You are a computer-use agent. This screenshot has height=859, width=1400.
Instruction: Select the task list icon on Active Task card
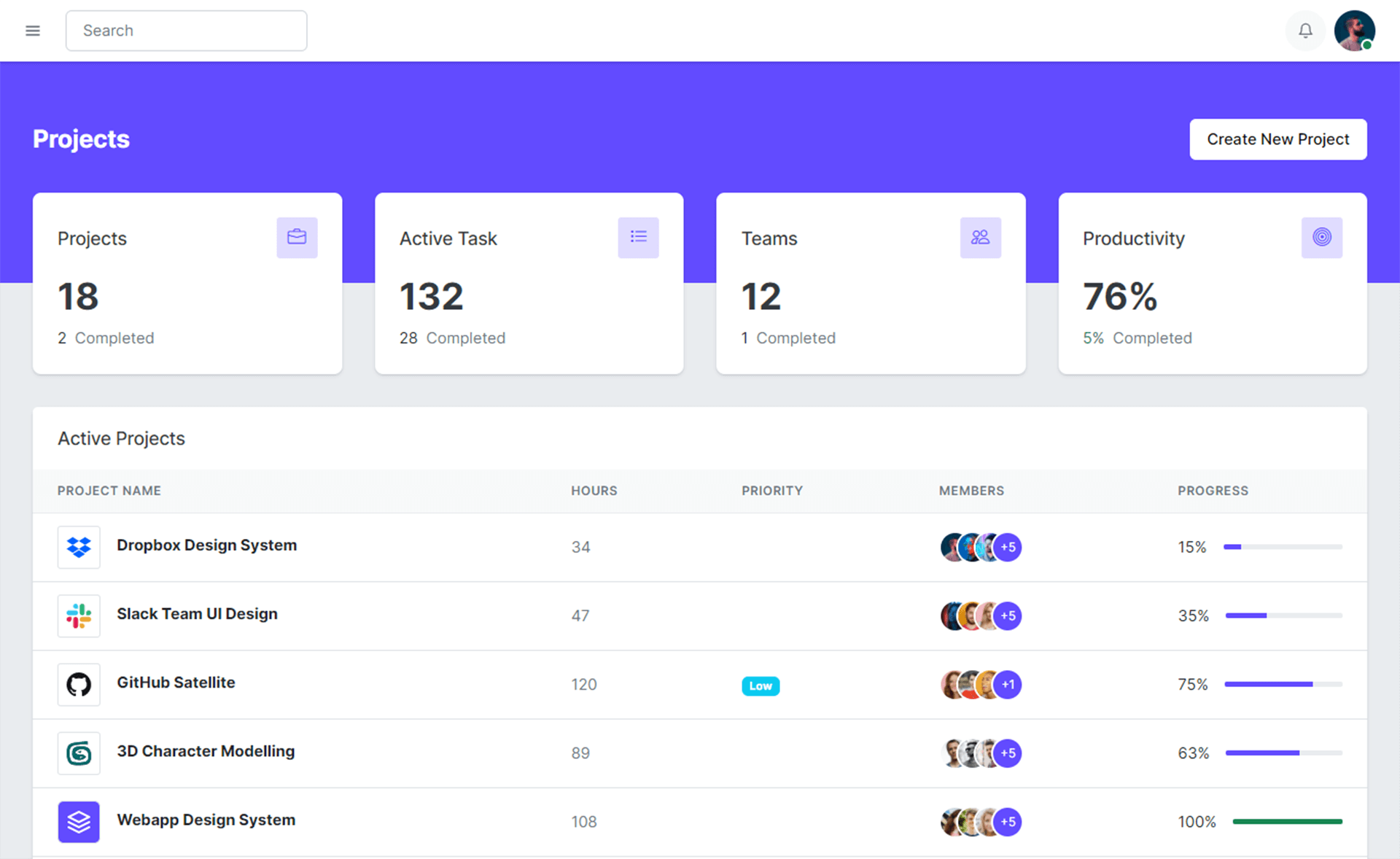(x=639, y=237)
